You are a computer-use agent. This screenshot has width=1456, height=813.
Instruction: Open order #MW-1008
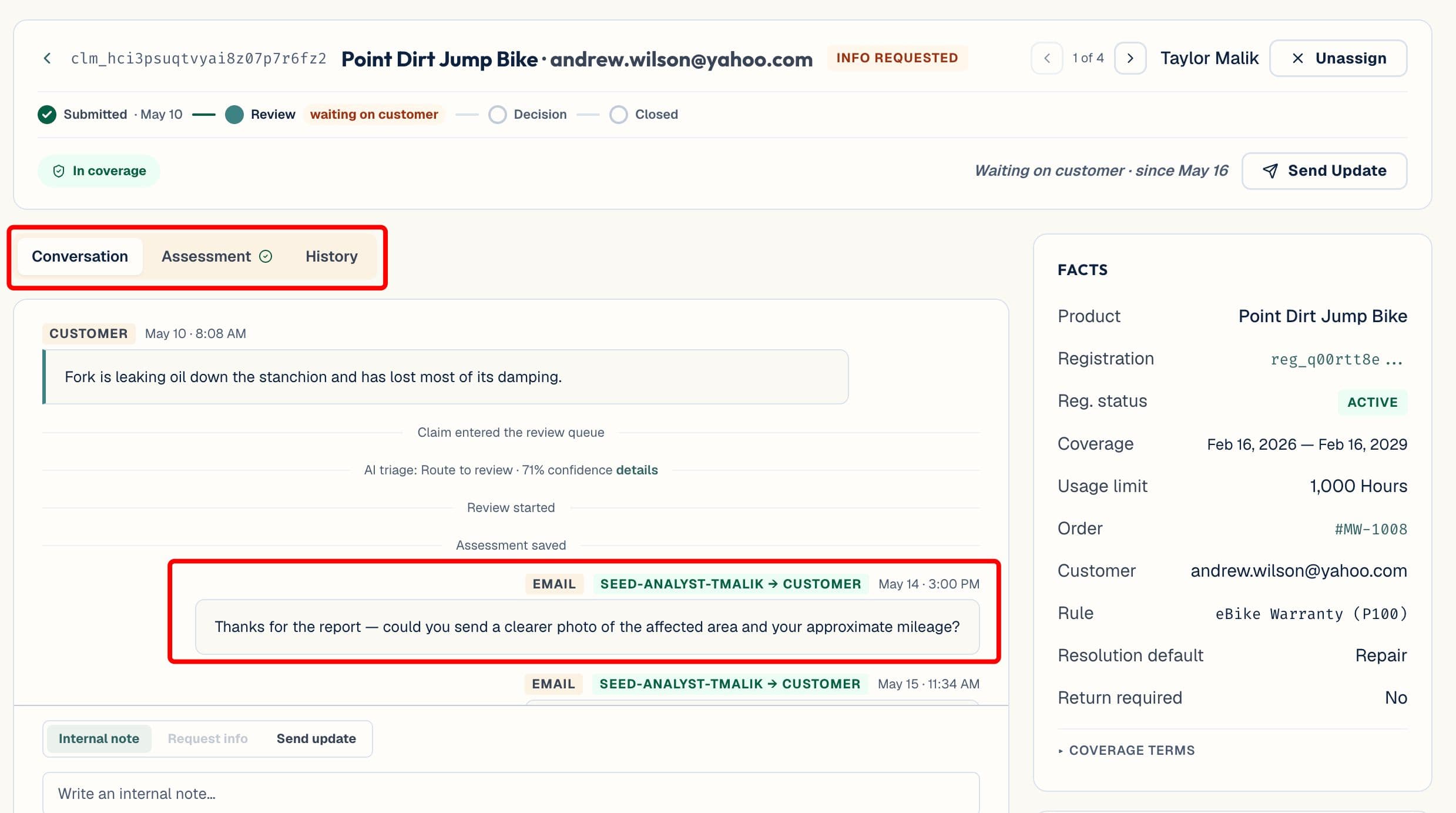[x=1371, y=529]
